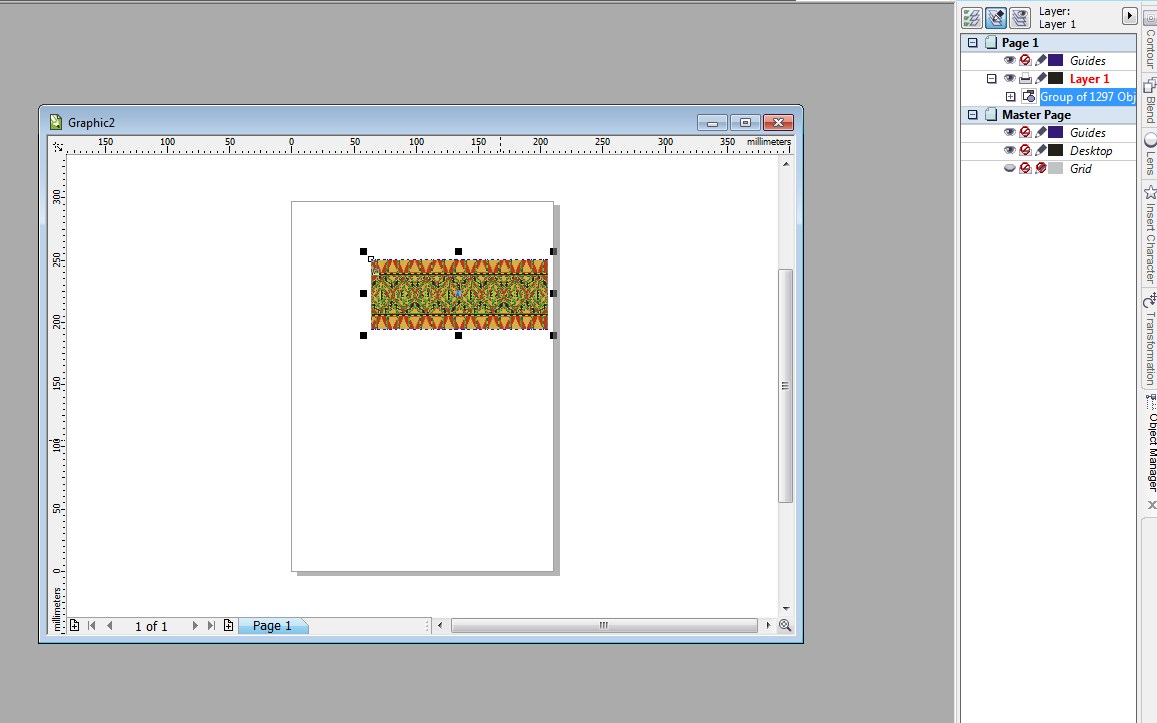Click Zoom icon beside horizontal scrollbar
This screenshot has height=723, width=1157.
tap(785, 626)
